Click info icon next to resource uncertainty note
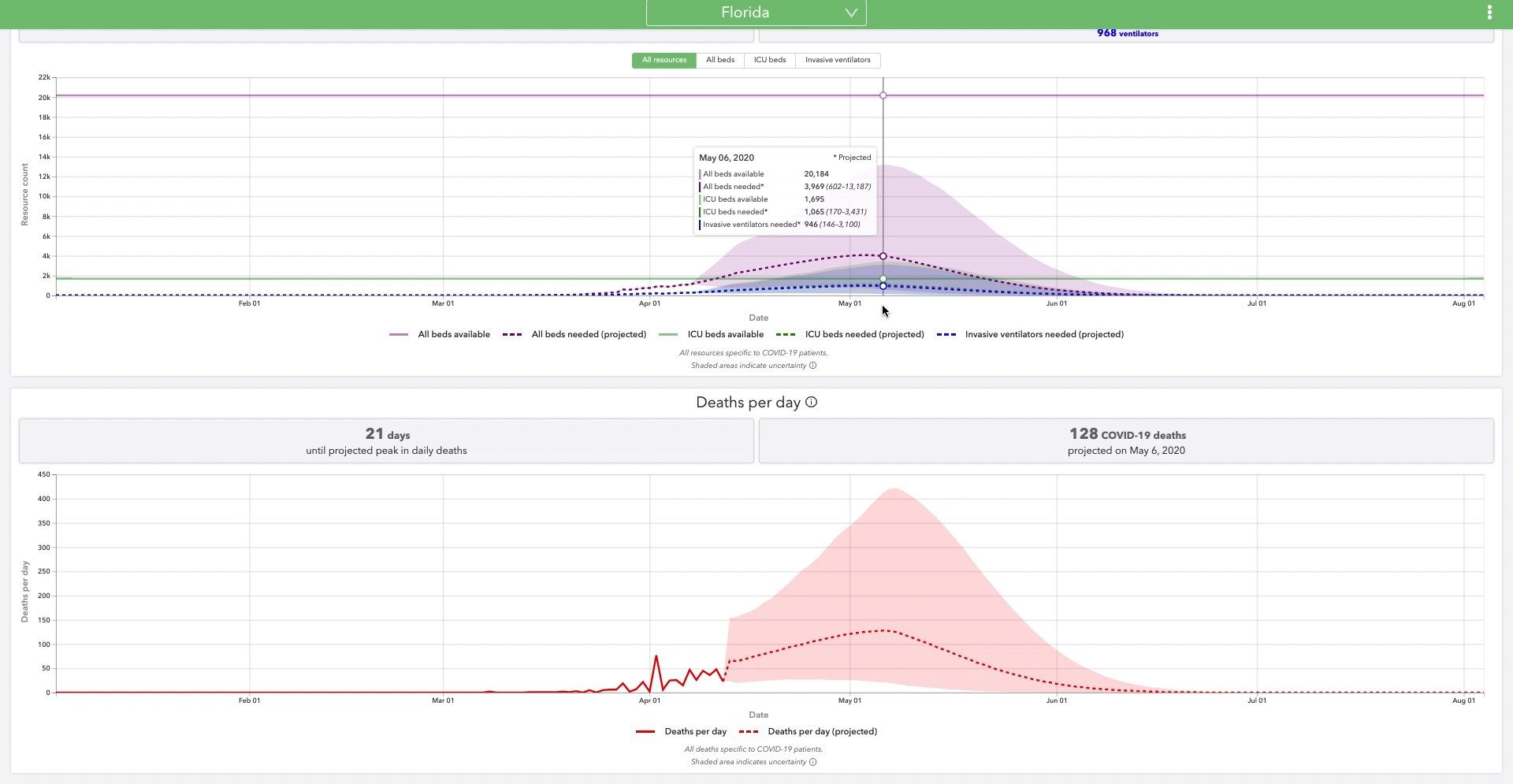1513x784 pixels. point(812,366)
